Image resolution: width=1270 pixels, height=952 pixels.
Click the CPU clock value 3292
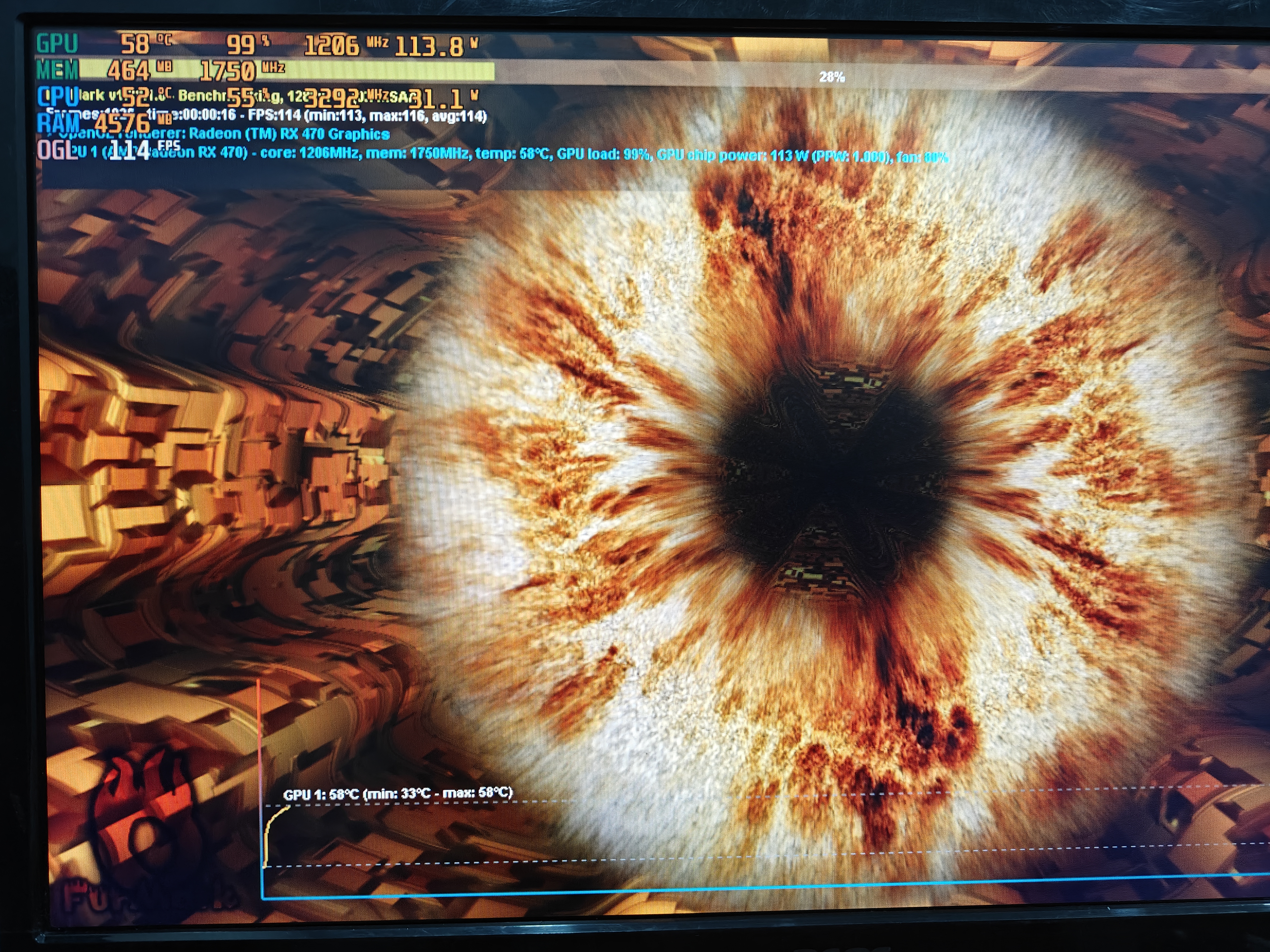click(x=332, y=99)
